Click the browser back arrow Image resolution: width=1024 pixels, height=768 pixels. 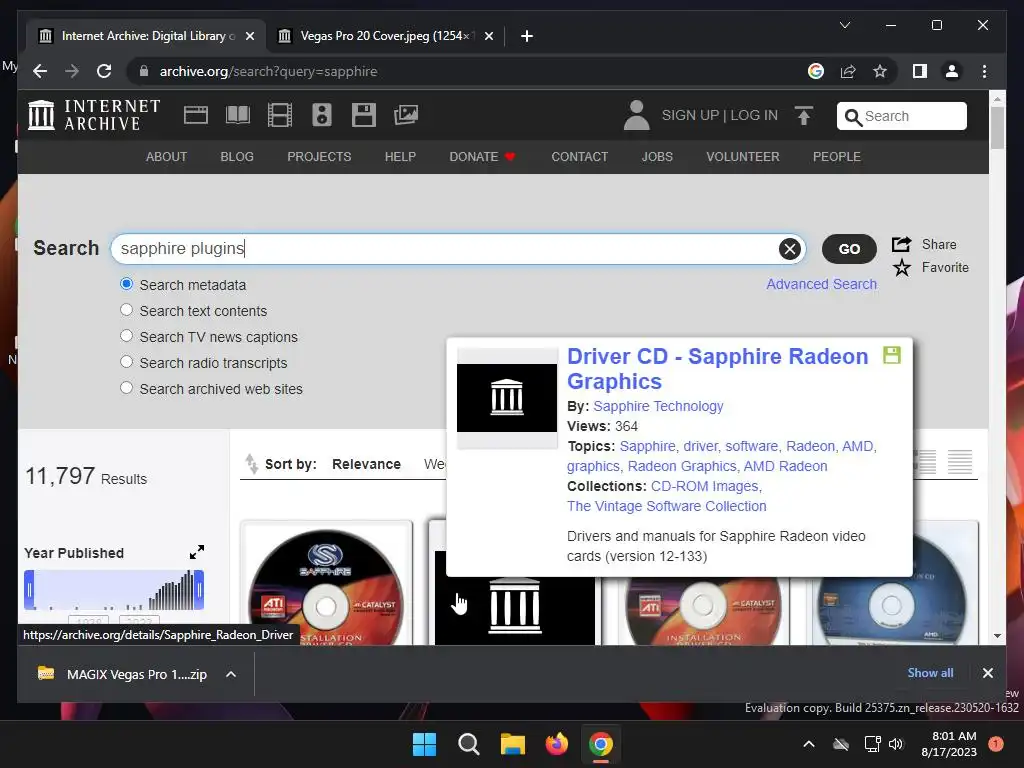(x=40, y=71)
